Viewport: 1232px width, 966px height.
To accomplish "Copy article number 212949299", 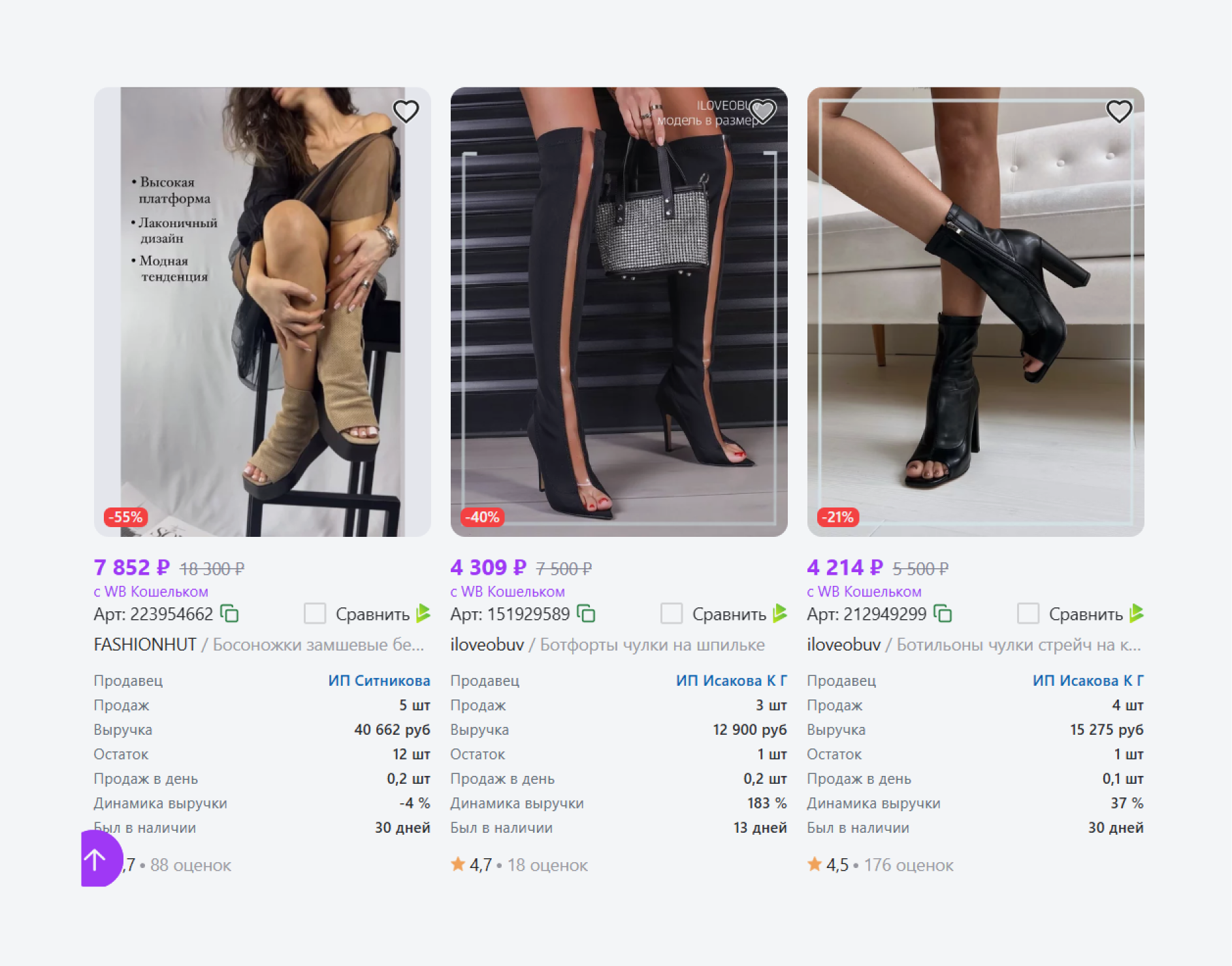I will (x=943, y=614).
